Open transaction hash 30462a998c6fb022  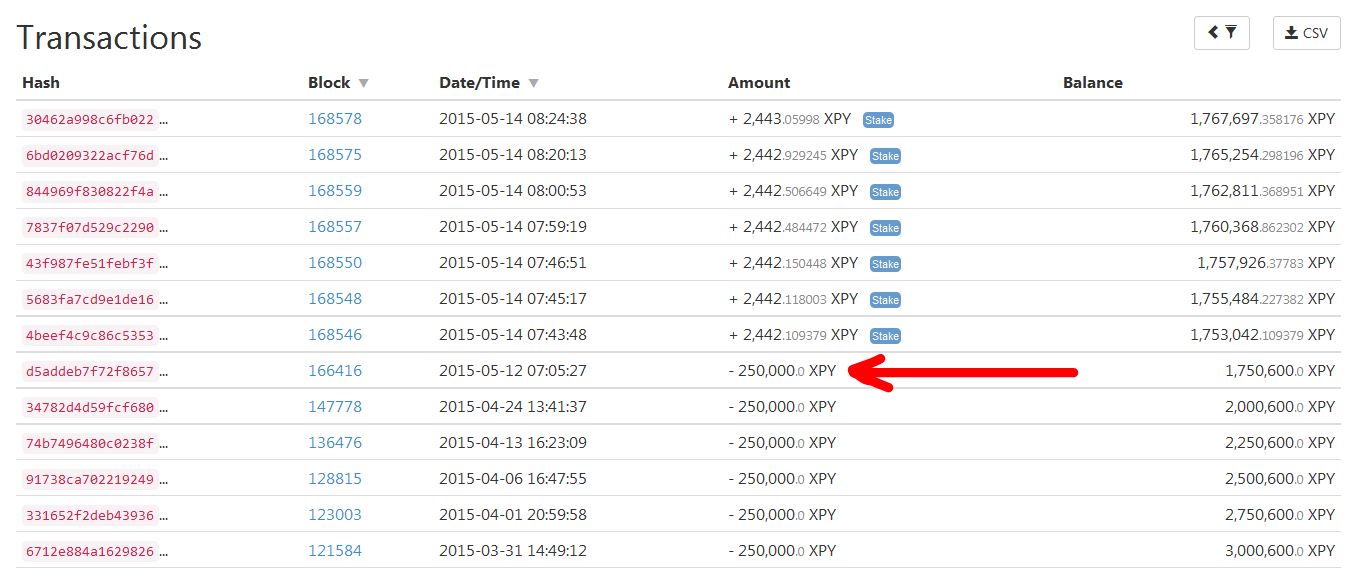tap(89, 120)
